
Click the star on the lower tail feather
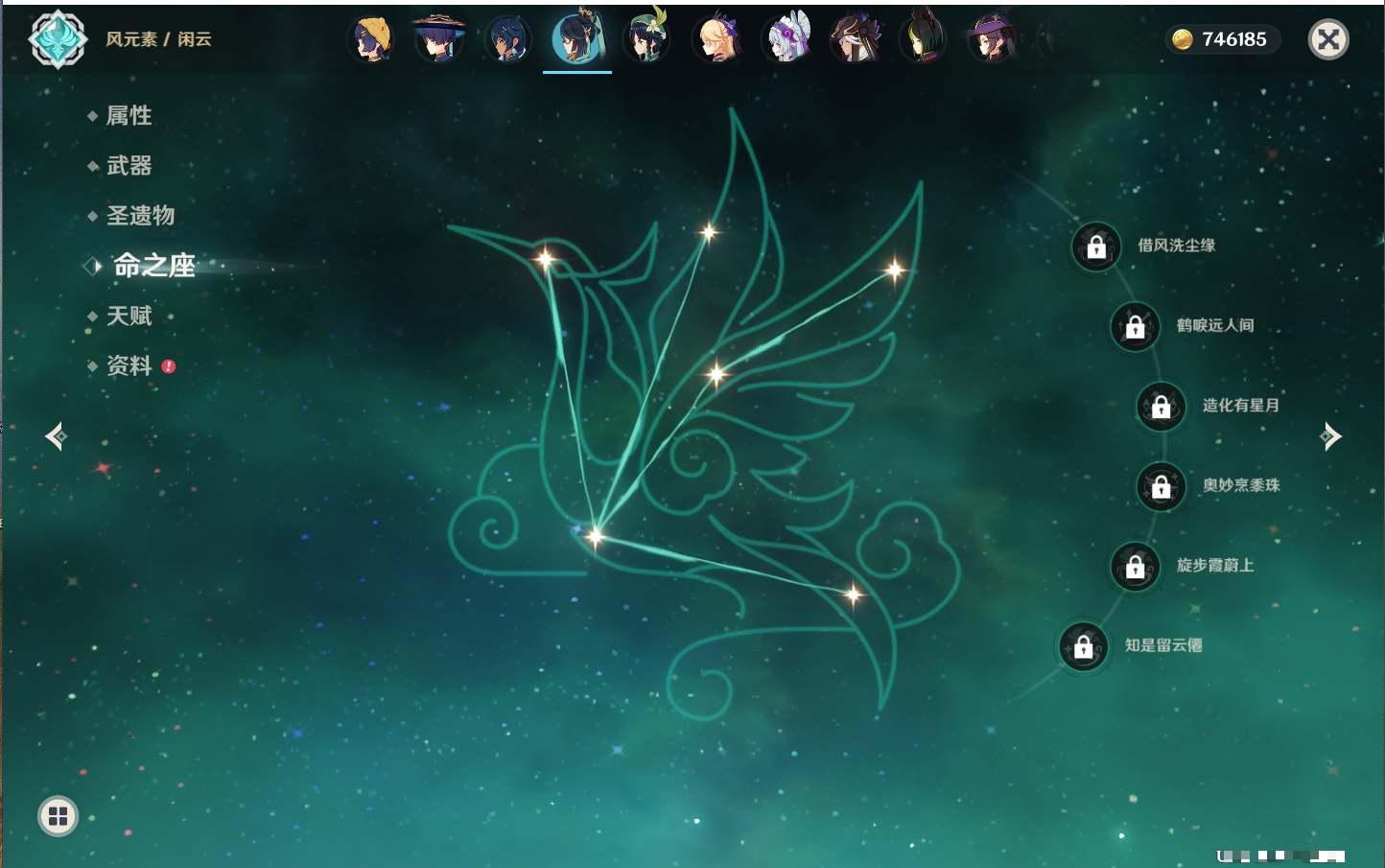853,595
